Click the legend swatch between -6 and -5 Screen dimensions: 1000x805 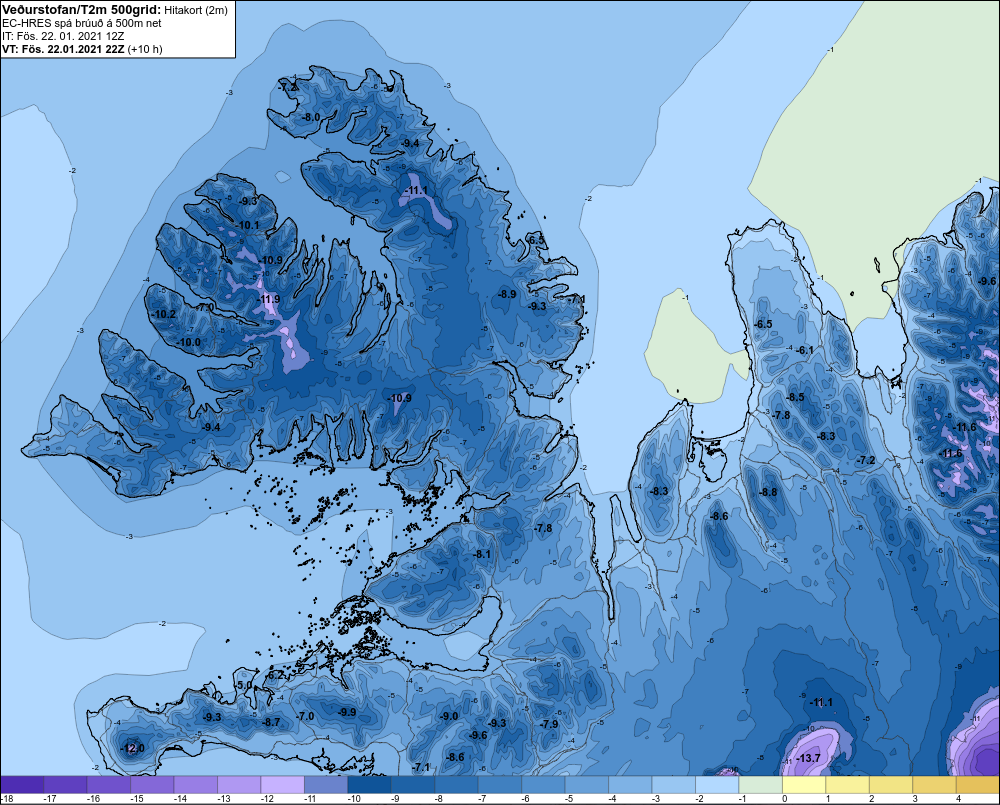coord(543,785)
